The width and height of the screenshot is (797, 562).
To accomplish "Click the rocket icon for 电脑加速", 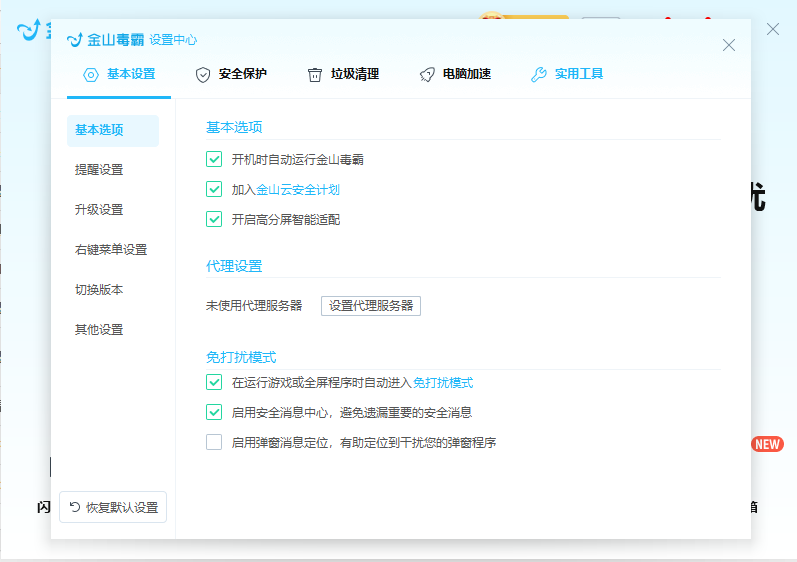I will pos(427,74).
